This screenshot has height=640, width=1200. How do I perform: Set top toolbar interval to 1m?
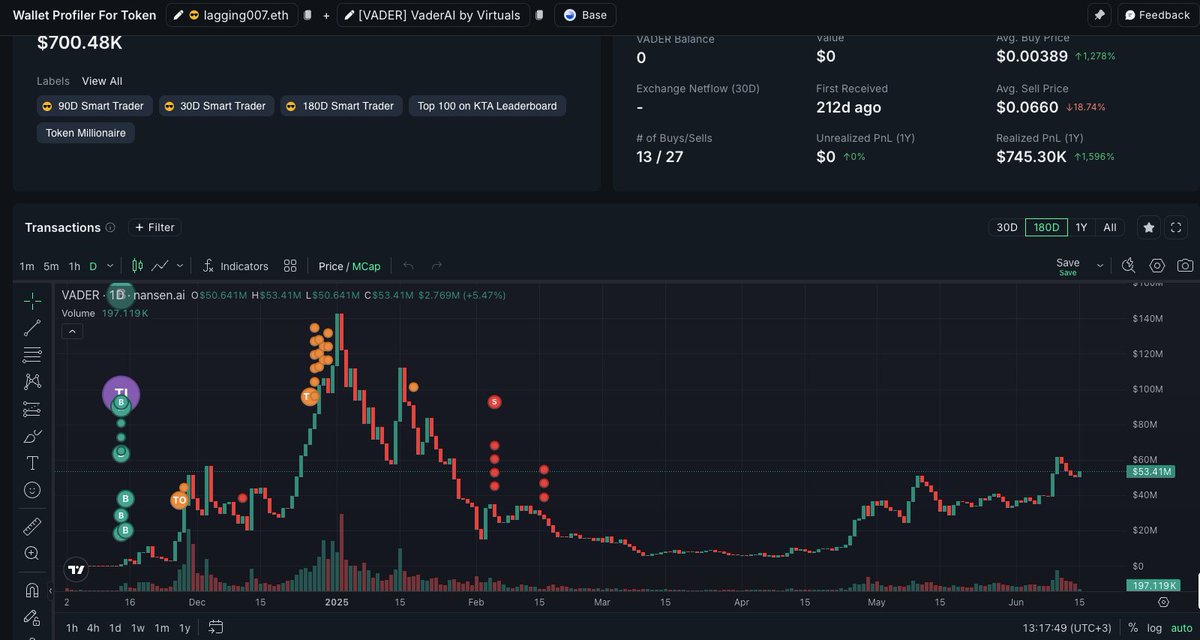click(x=27, y=266)
